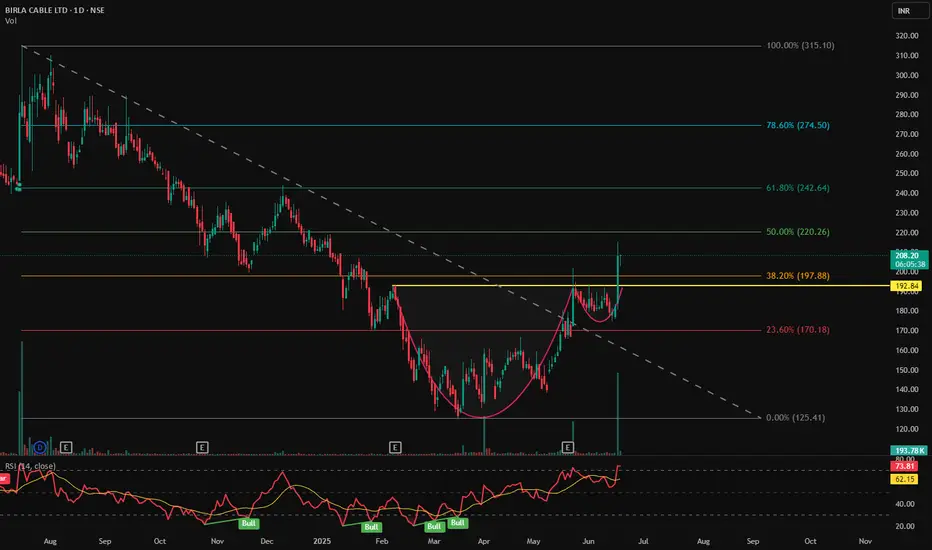Click the Apr label on time axis

pyautogui.click(x=484, y=541)
